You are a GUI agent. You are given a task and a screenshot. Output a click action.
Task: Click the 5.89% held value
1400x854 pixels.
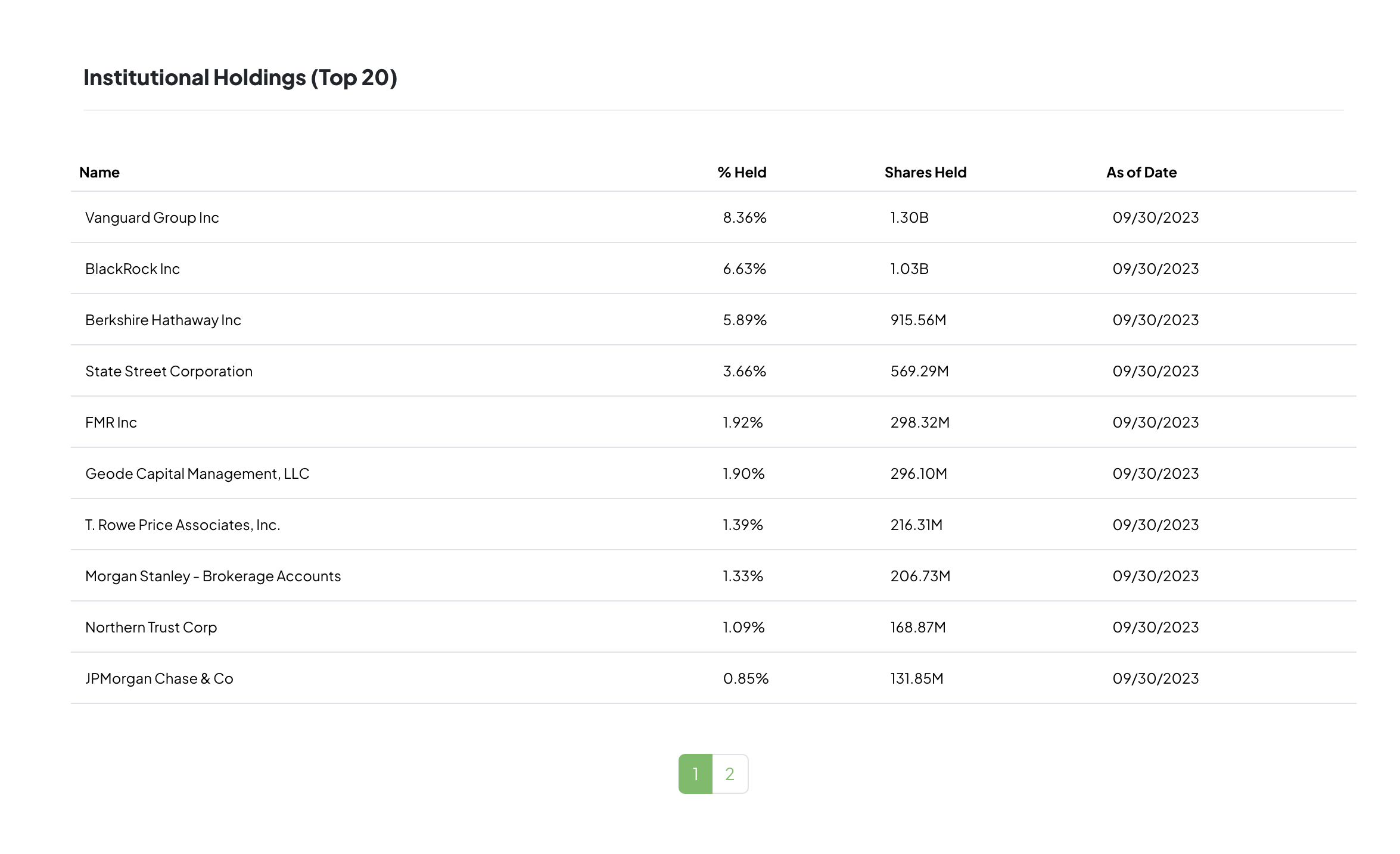tap(745, 320)
